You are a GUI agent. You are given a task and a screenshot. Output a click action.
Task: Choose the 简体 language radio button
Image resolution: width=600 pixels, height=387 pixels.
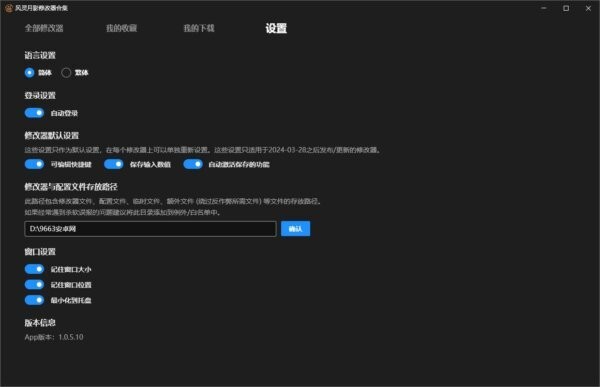[x=29, y=73]
